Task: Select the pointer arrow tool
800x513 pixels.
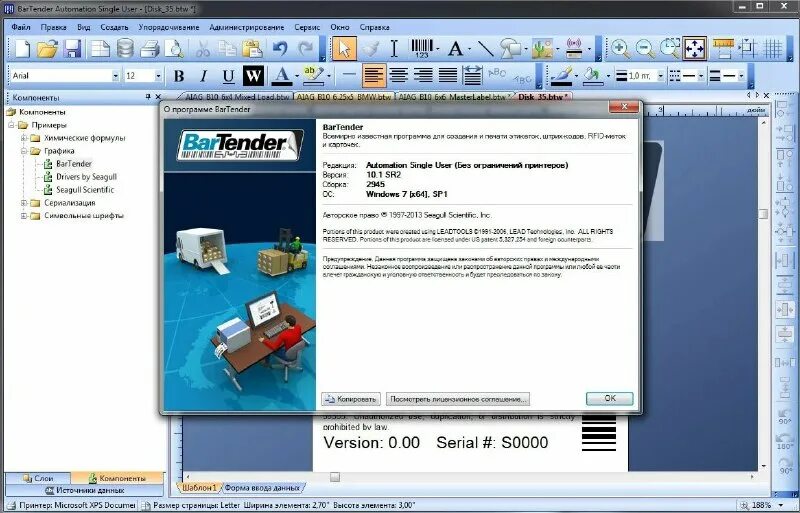Action: pyautogui.click(x=344, y=49)
